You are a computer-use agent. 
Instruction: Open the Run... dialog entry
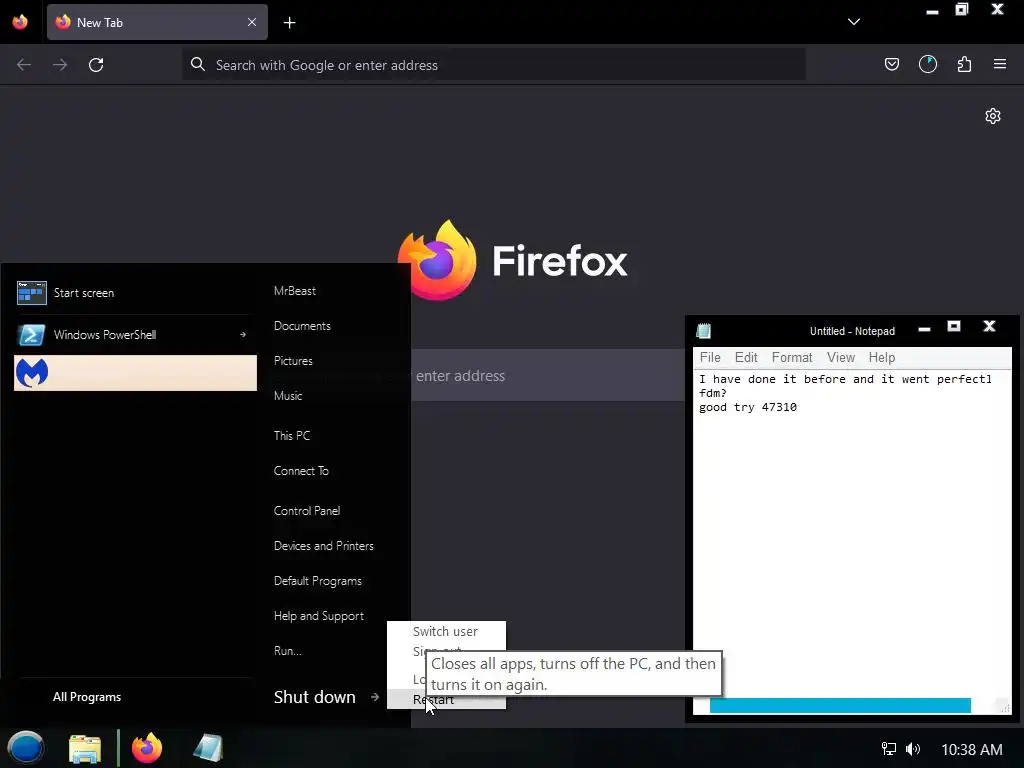(x=288, y=651)
